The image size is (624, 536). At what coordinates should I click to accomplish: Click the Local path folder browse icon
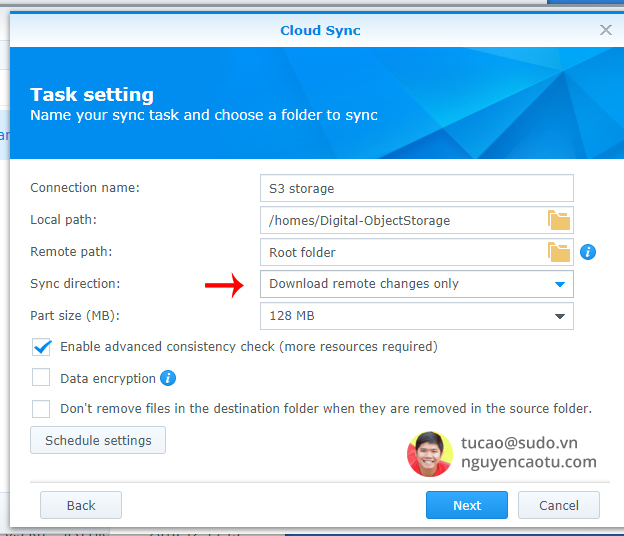(x=558, y=220)
